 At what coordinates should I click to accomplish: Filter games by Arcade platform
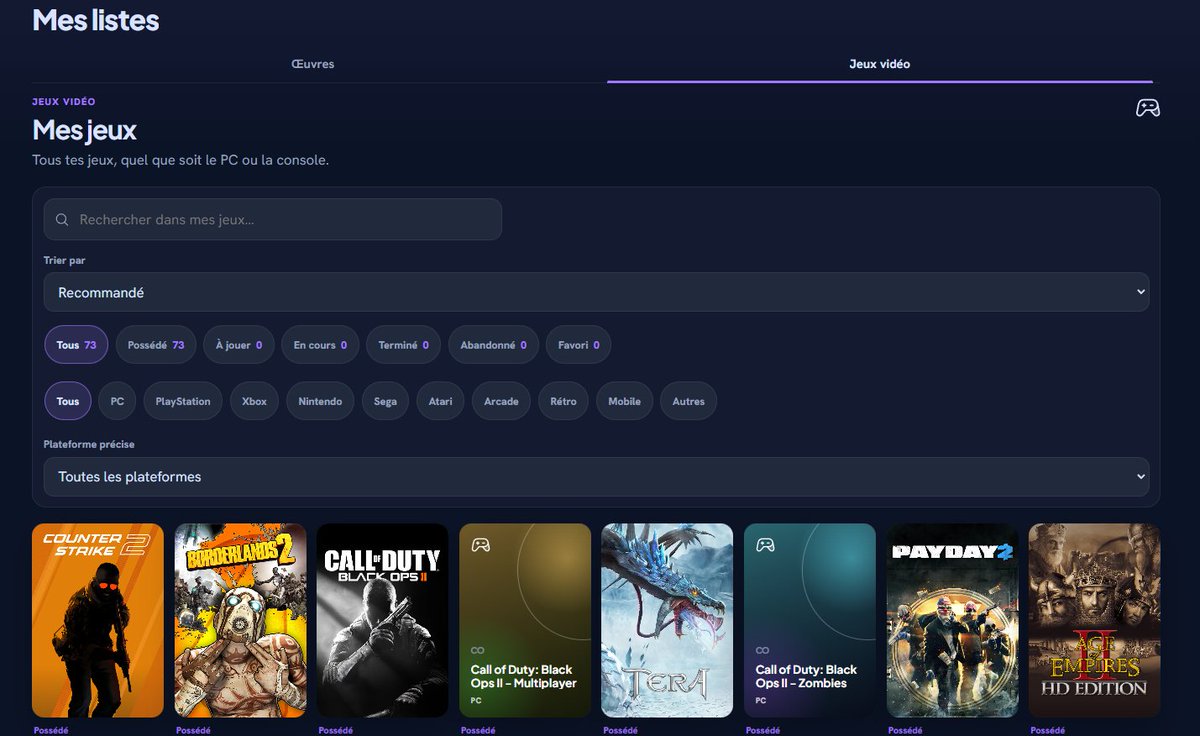(x=501, y=401)
